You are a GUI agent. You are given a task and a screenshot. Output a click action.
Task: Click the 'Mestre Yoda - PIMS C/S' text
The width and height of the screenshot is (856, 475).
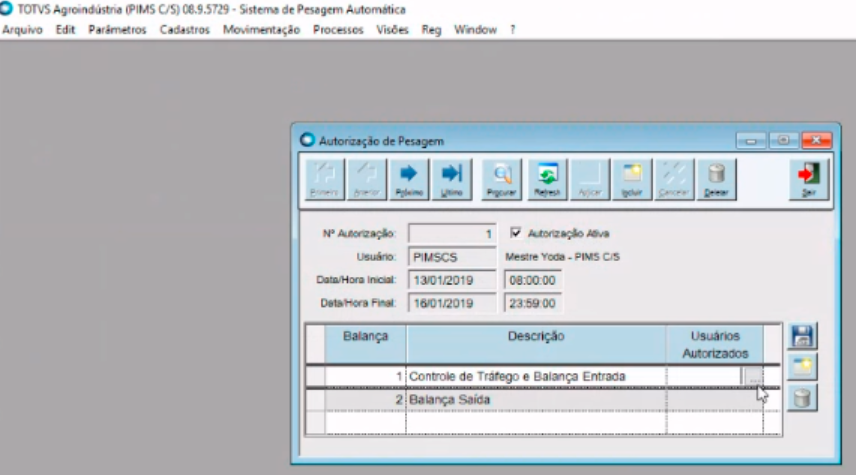(x=562, y=257)
